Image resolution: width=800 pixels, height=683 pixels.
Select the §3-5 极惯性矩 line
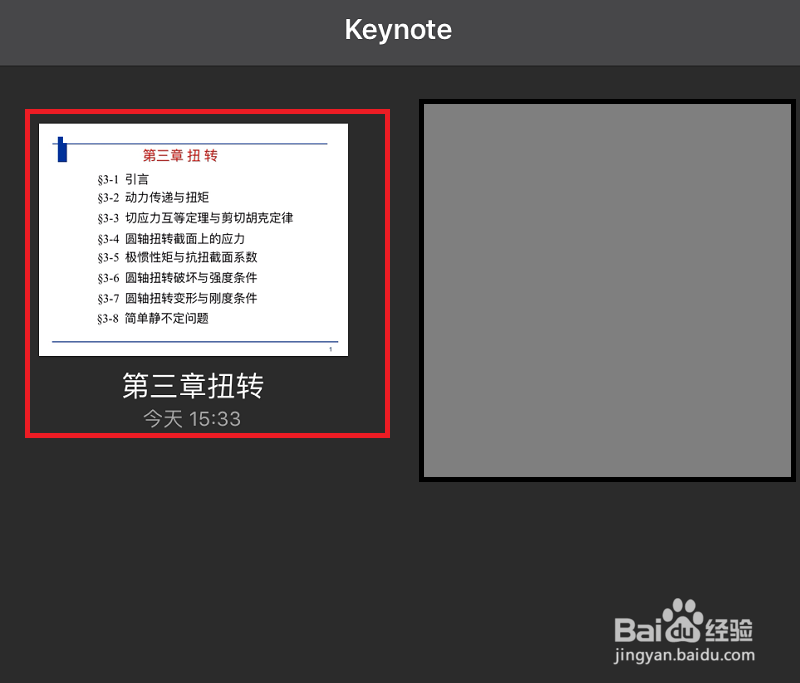click(174, 258)
